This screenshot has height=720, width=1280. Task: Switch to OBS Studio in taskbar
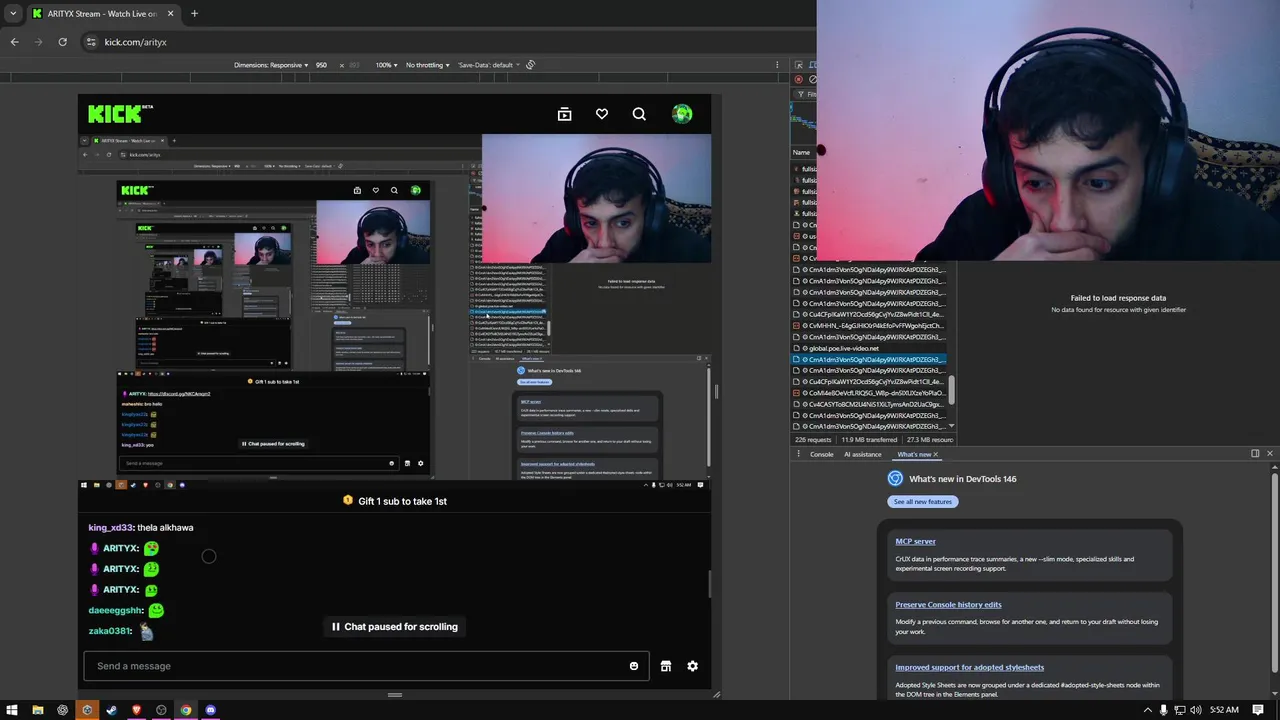pos(161,710)
